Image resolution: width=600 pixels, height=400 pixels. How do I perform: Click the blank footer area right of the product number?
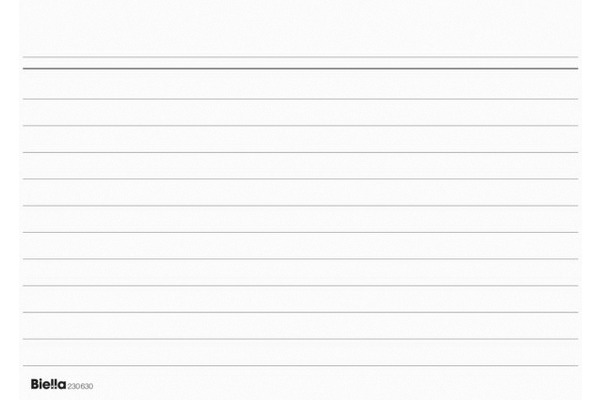350,385
